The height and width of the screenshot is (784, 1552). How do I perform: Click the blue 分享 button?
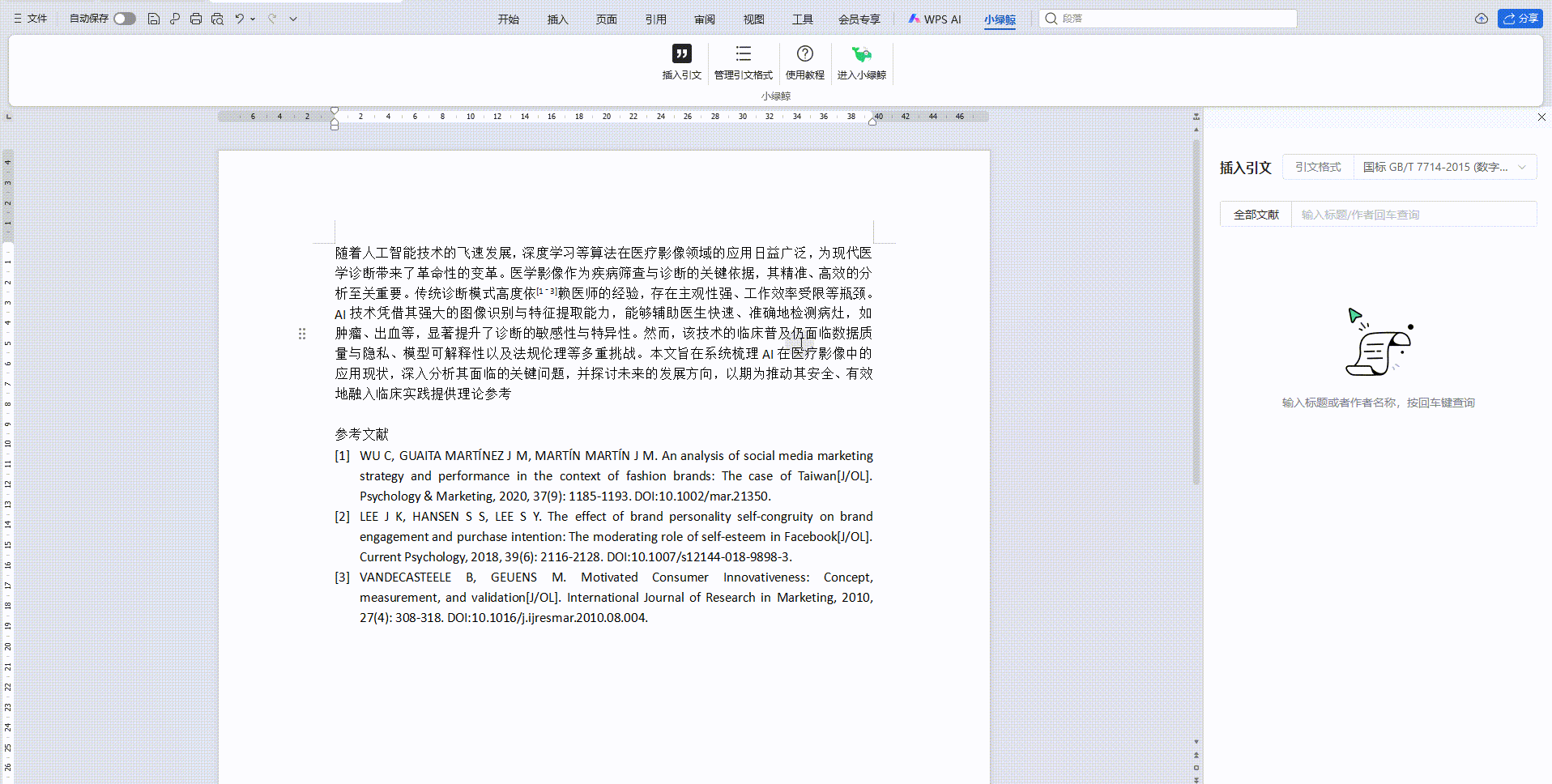coord(1520,19)
